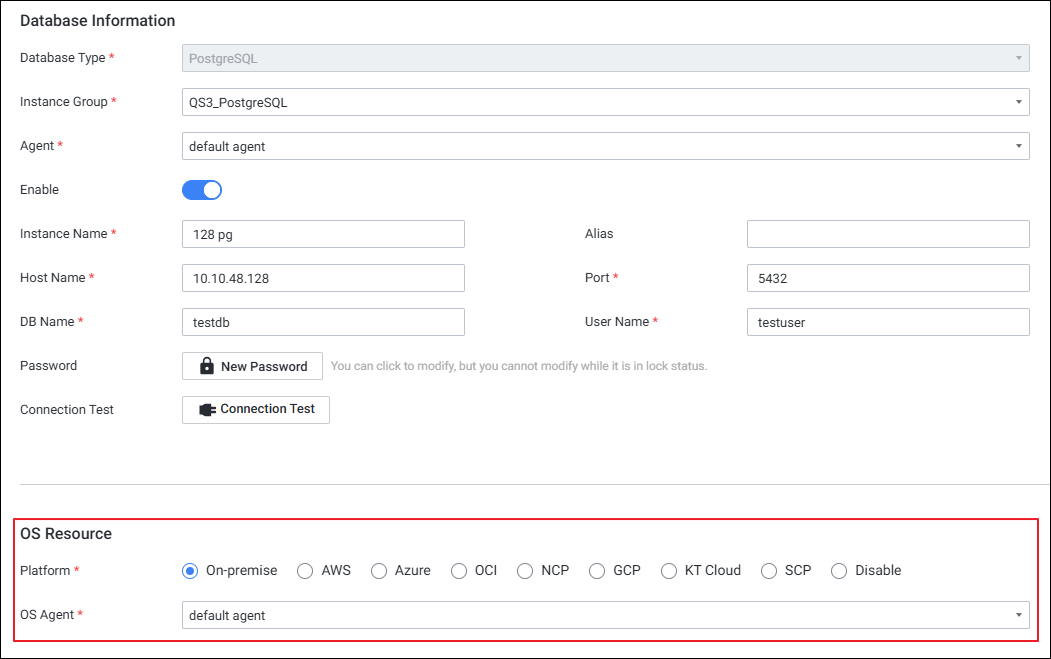Choose SCP as the platform
The height and width of the screenshot is (659, 1051).
(x=769, y=571)
